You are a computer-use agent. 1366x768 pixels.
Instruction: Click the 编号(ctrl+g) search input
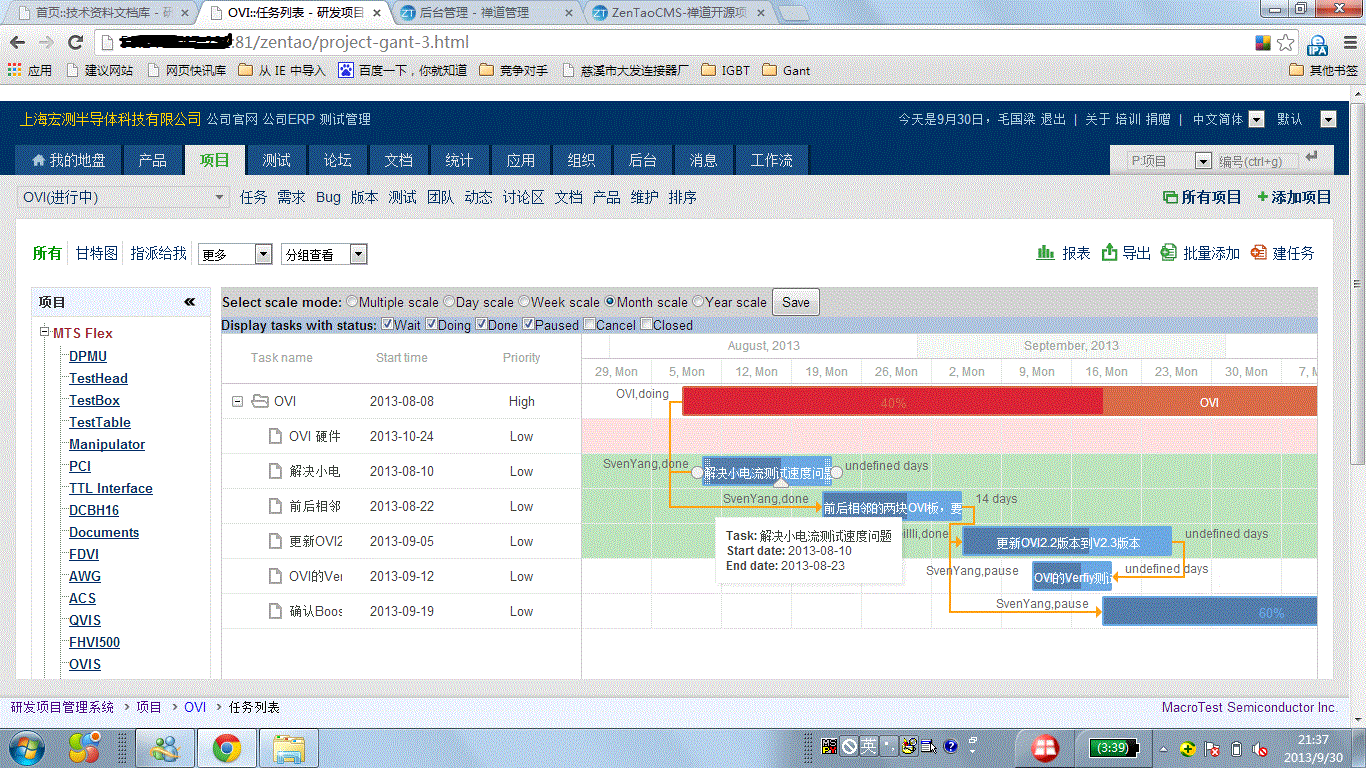coord(1257,161)
